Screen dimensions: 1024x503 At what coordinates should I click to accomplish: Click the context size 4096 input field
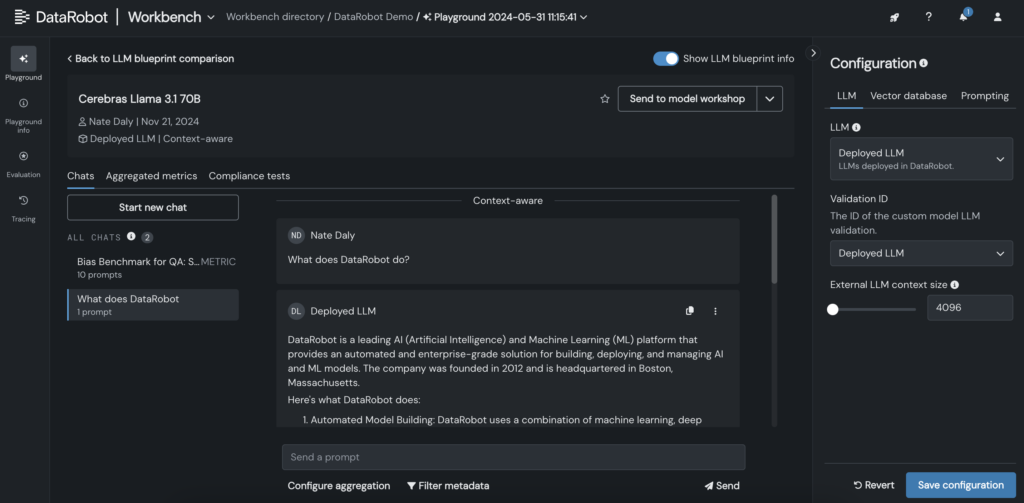[x=970, y=308]
